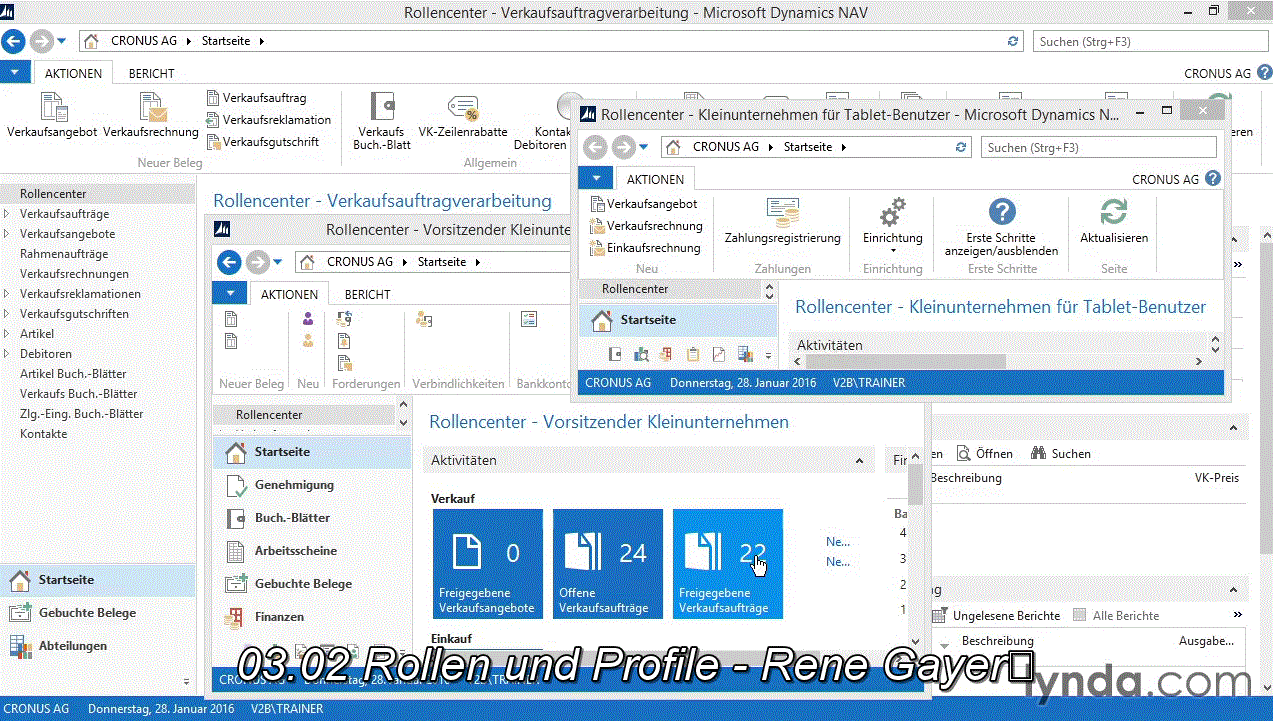Open Gebuchte Belege in bottom-left navigation pane
The height and width of the screenshot is (721, 1273).
[x=87, y=613]
